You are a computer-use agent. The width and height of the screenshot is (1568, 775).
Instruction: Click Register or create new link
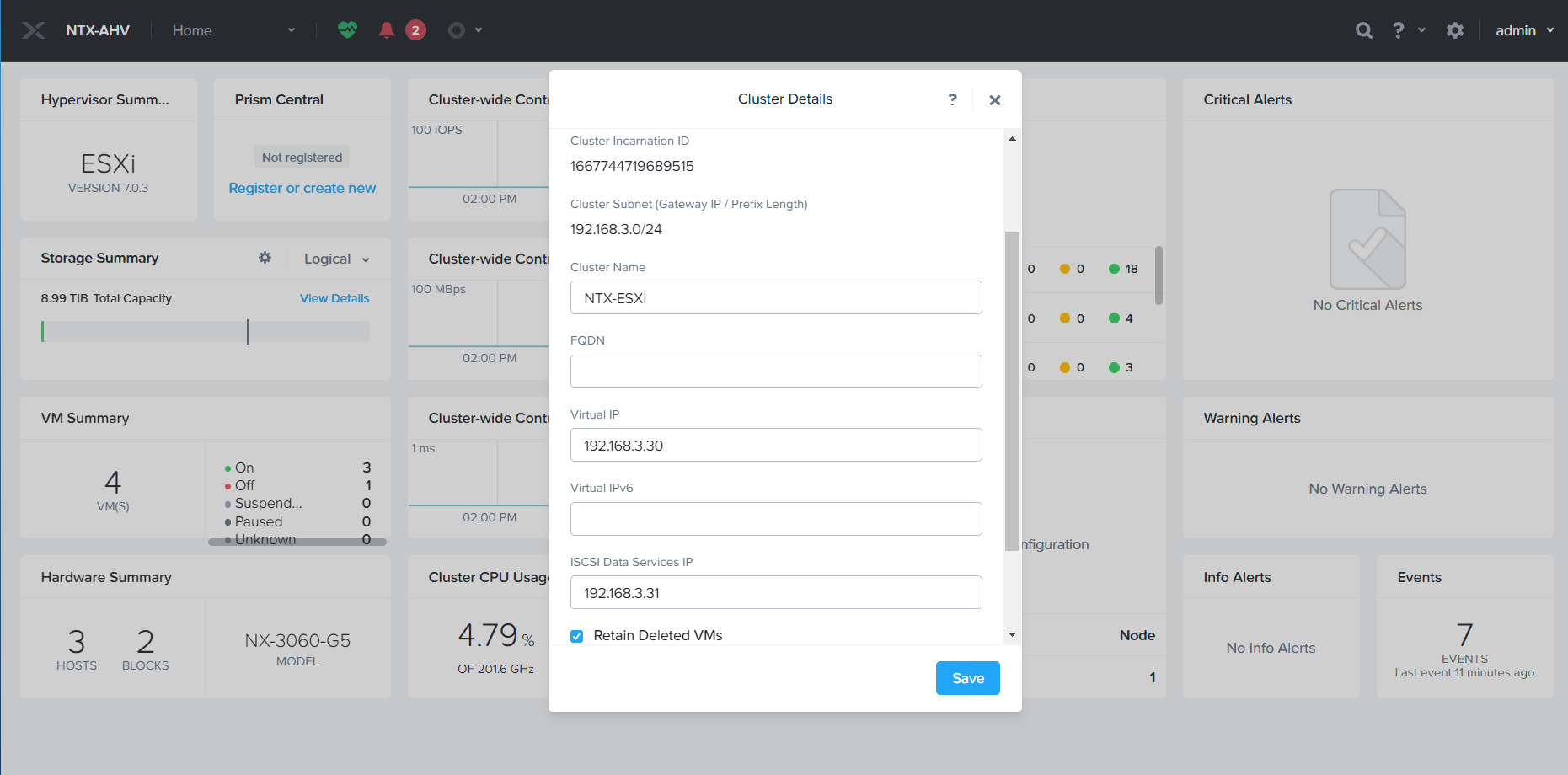coord(302,188)
